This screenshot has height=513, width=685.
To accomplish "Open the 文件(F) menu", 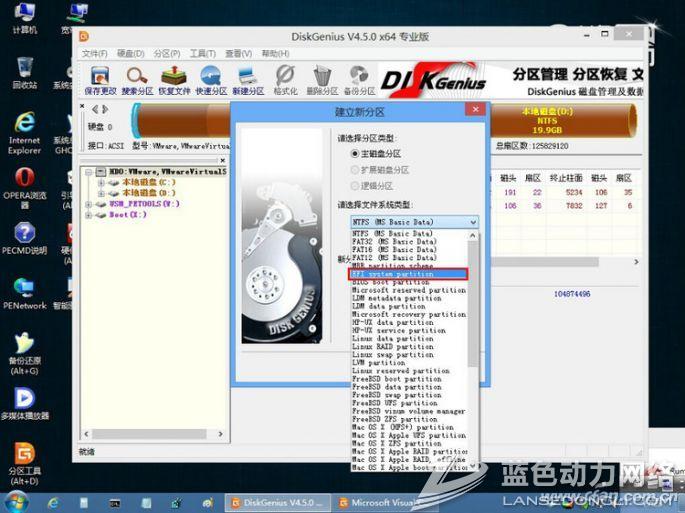I will pos(94,53).
